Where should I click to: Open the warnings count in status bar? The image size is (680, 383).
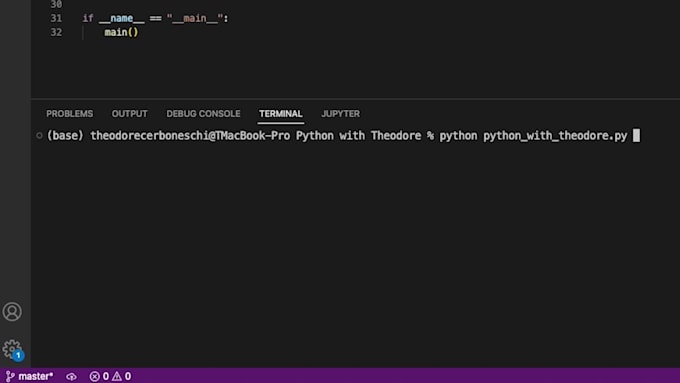(x=122, y=376)
